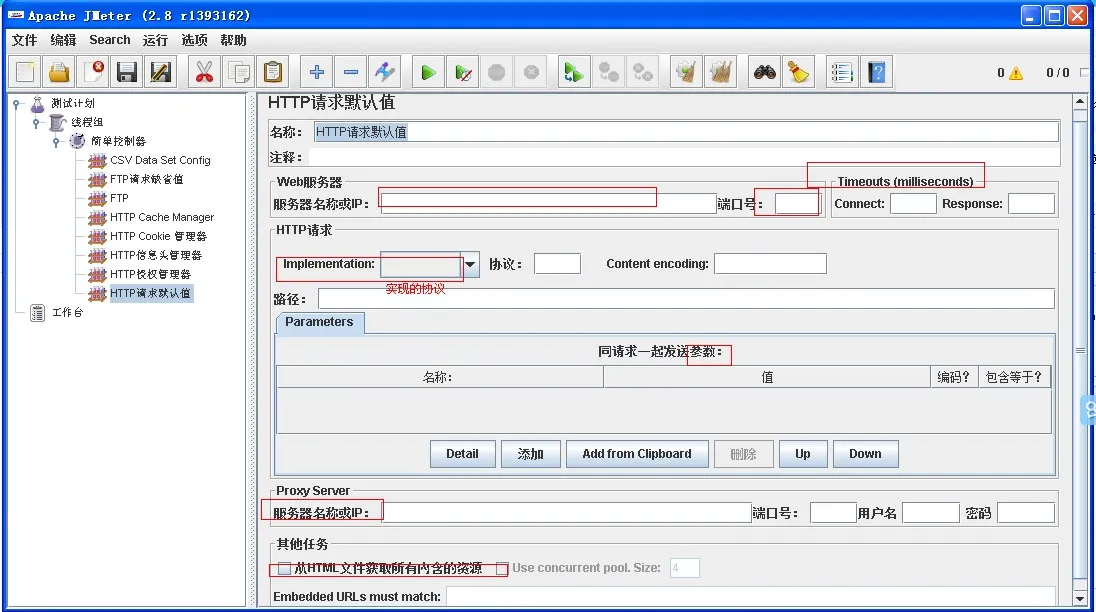The width and height of the screenshot is (1096, 612).
Task: Click the Close test plan toolbar icon
Action: click(x=93, y=72)
